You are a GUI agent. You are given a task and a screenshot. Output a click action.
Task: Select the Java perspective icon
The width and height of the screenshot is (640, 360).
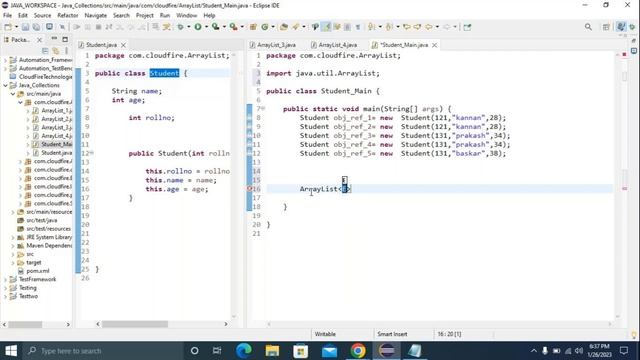click(x=621, y=27)
